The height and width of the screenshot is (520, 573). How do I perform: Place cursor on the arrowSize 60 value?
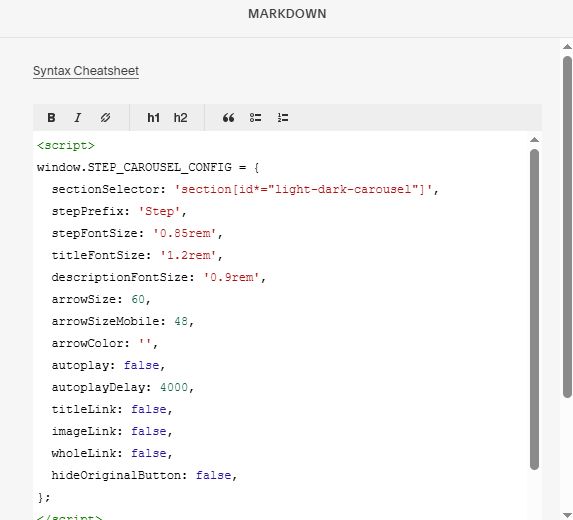coord(138,299)
